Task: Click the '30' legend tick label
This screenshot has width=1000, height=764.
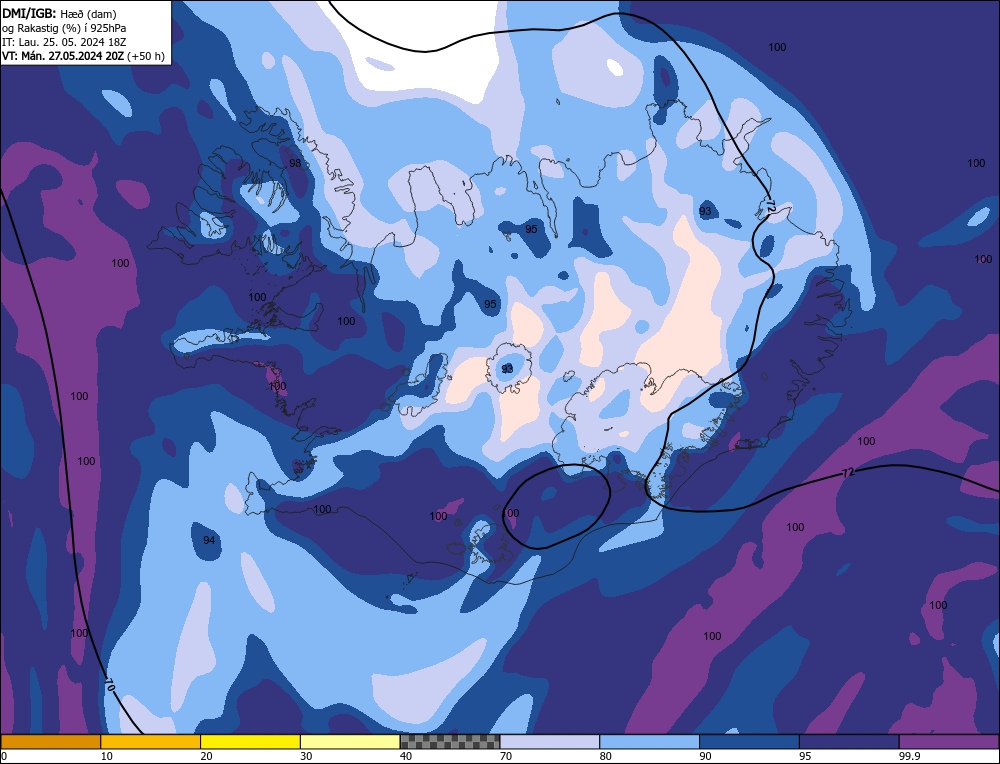Action: 306,756
